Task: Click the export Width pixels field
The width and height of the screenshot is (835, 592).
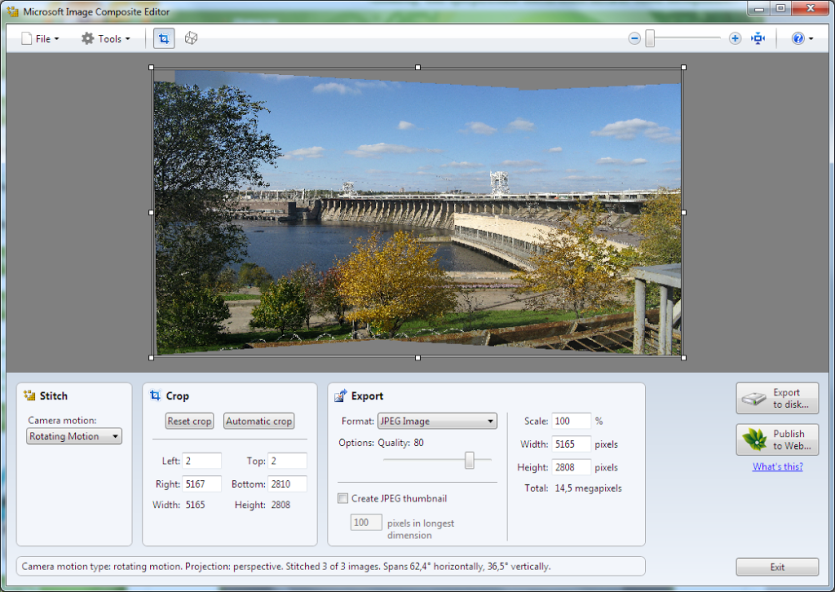Action: (571, 444)
